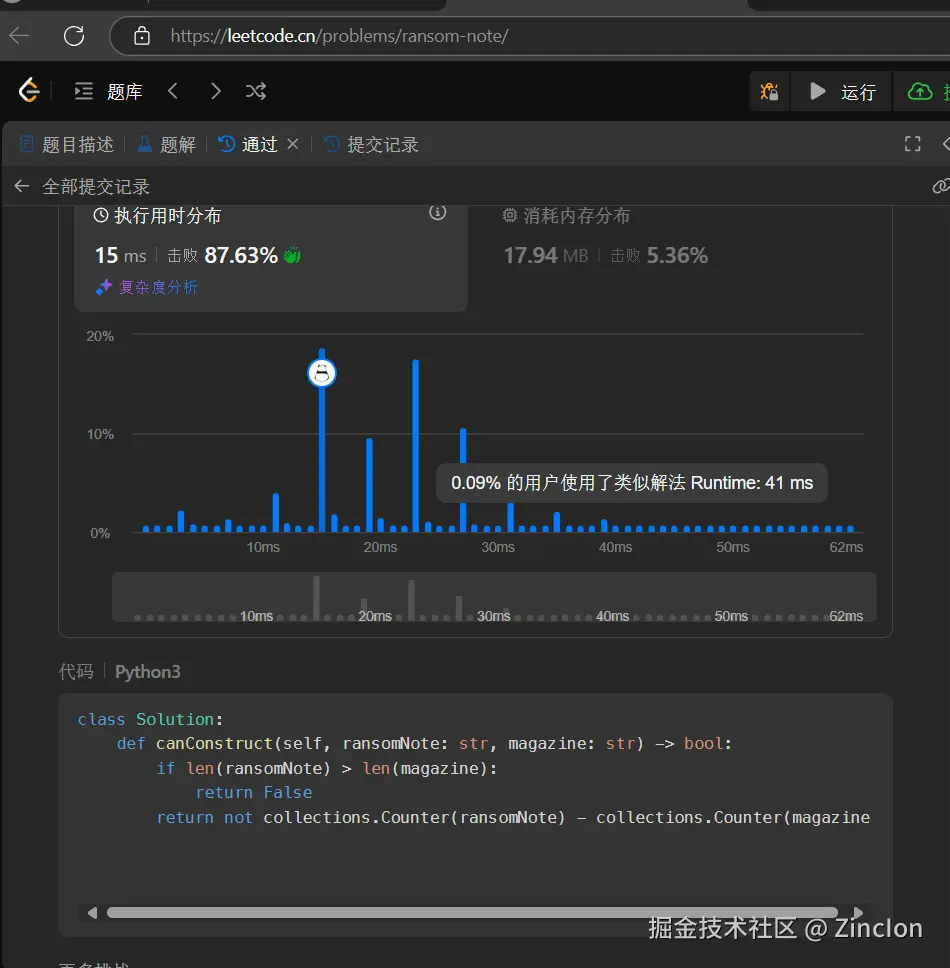Image resolution: width=950 pixels, height=968 pixels.
Task: Close the 通过 tab
Action: 293,144
